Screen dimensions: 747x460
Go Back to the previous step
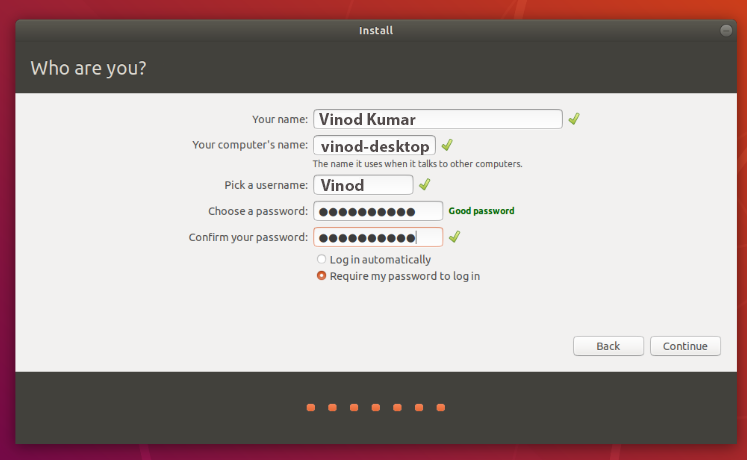tap(608, 346)
